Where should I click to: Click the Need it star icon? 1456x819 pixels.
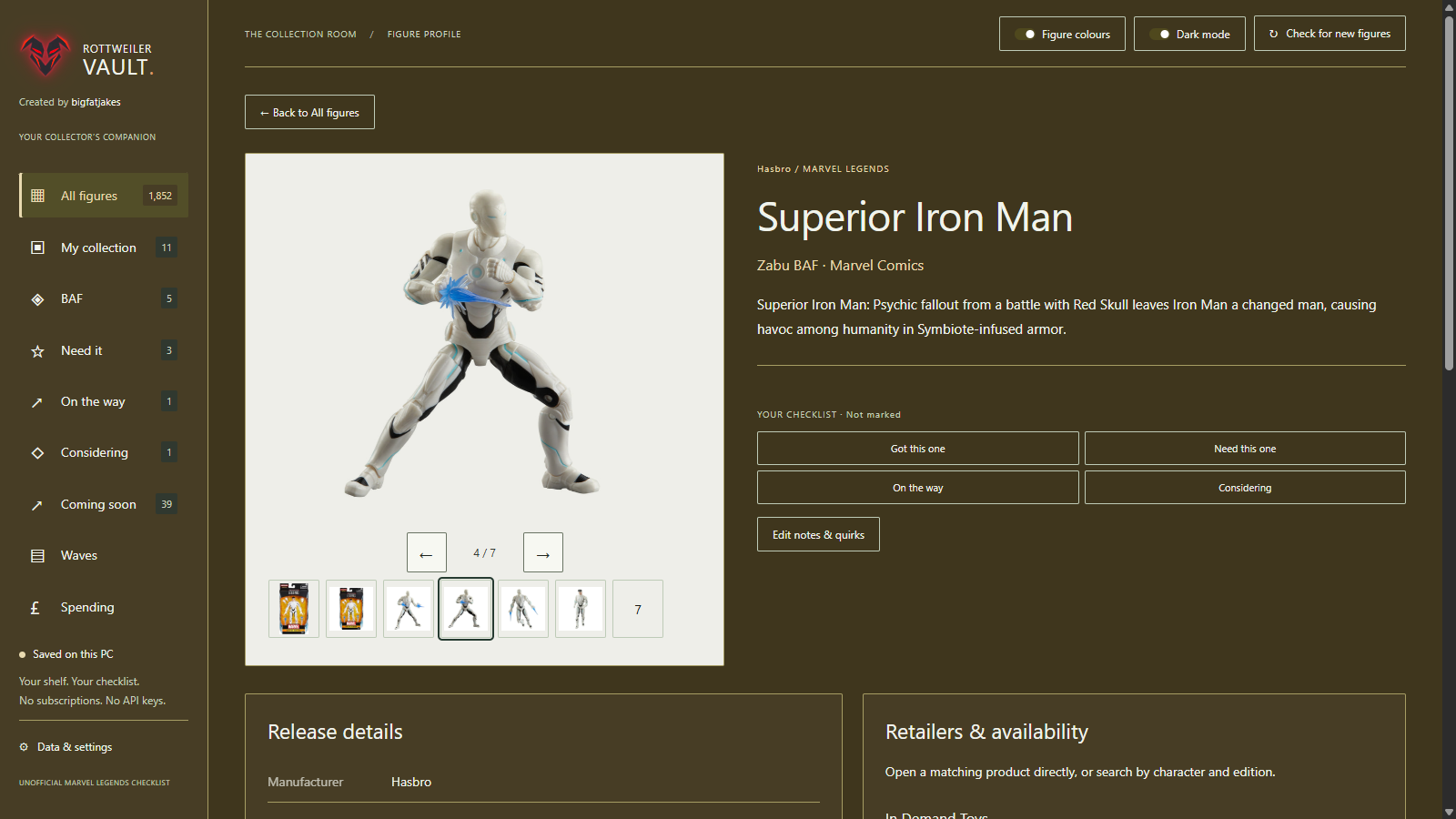tap(37, 351)
